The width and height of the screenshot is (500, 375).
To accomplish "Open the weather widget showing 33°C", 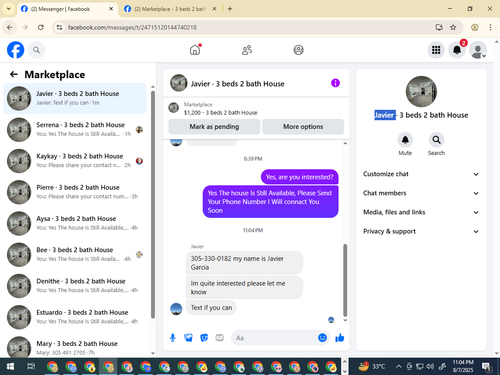I will (372, 367).
